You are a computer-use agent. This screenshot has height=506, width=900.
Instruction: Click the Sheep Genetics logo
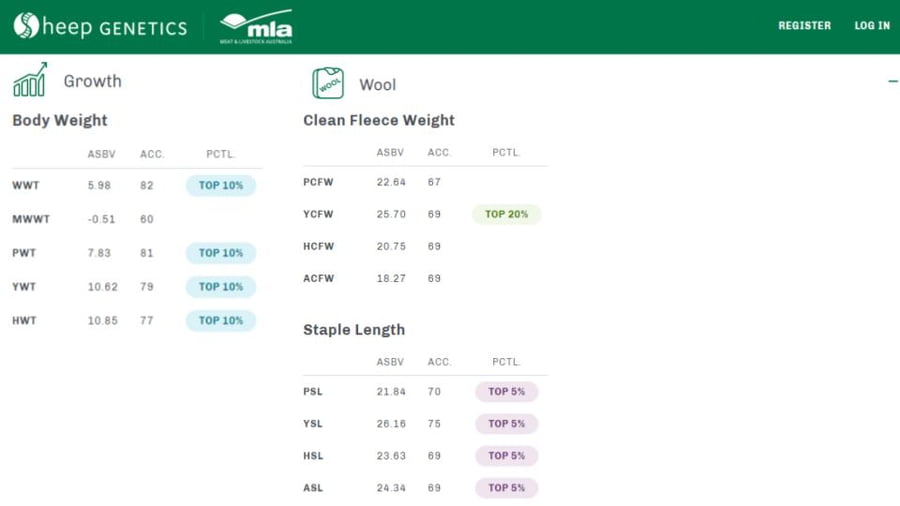tap(100, 27)
